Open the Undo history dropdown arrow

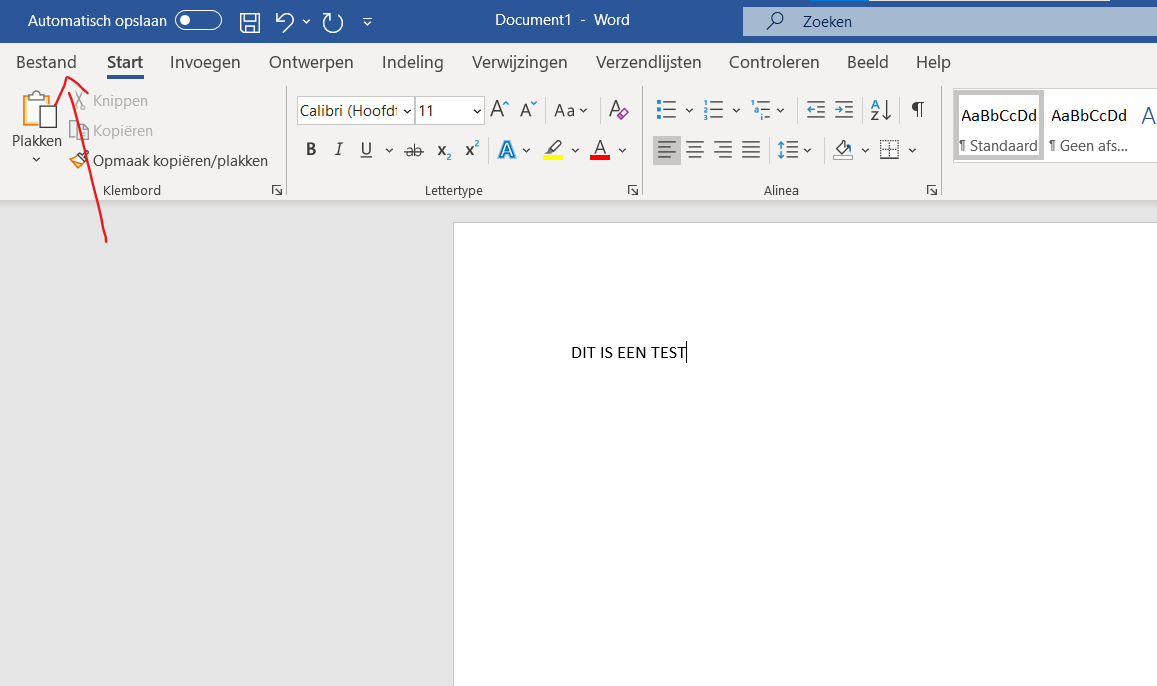point(306,22)
